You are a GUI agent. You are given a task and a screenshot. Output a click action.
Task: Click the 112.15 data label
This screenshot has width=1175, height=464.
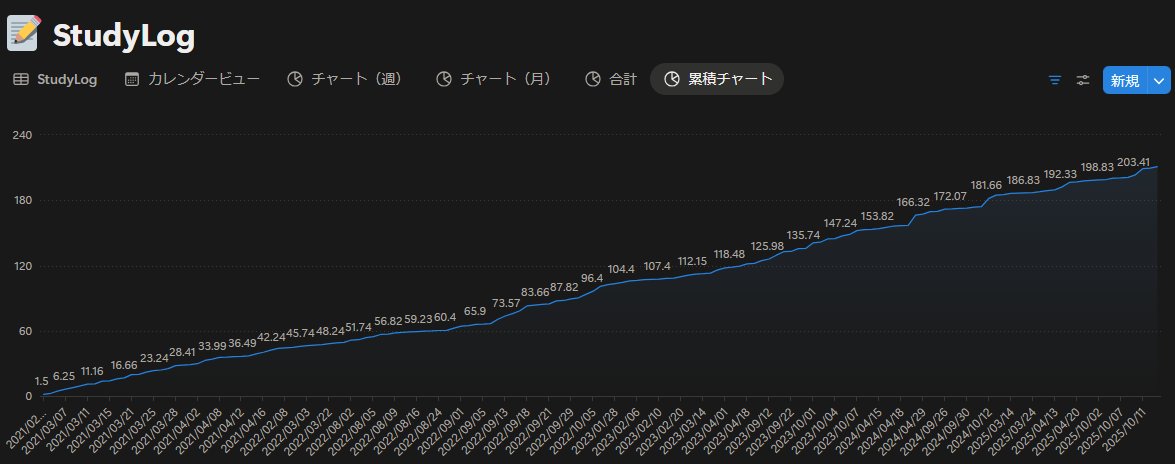[x=692, y=261]
